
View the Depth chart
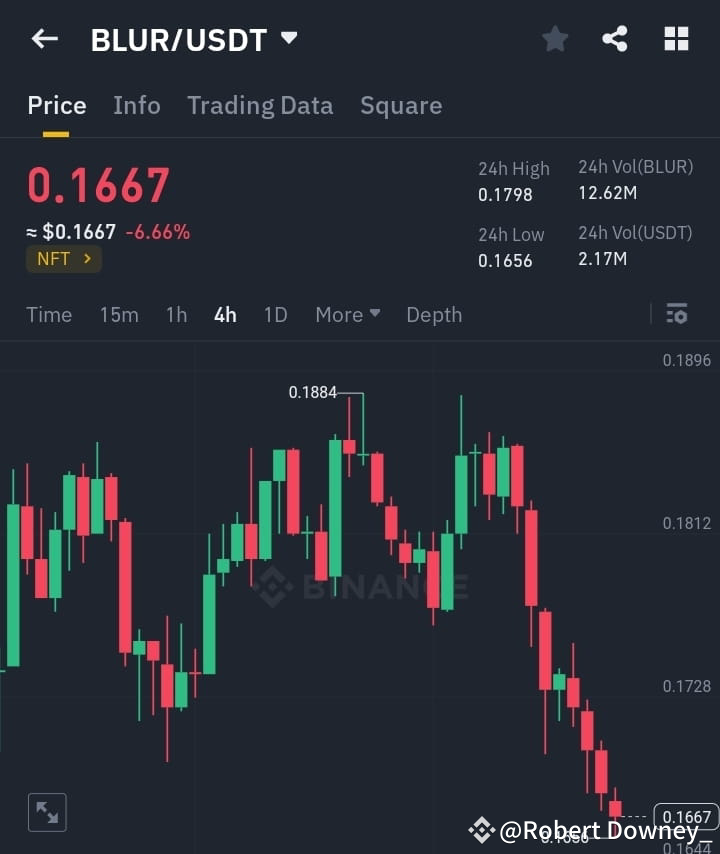[x=434, y=314]
